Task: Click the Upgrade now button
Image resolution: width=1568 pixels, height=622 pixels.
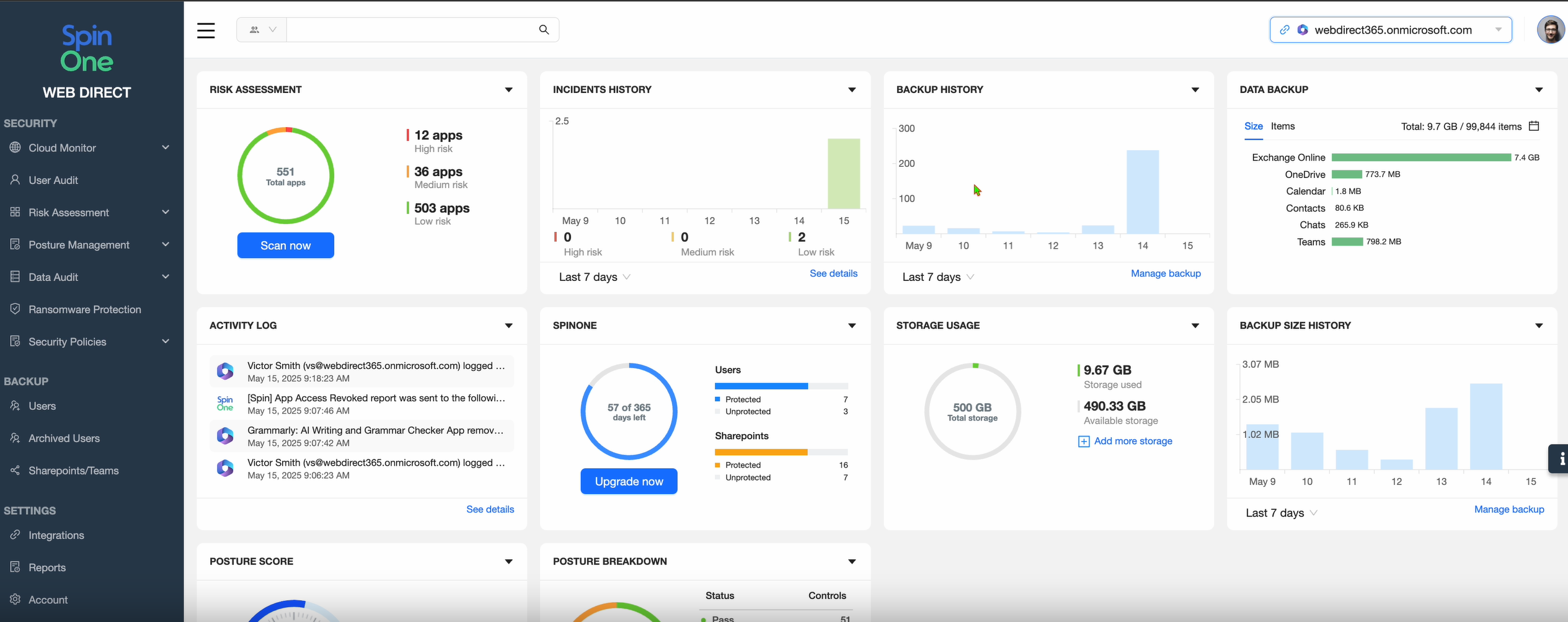Action: 629,482
